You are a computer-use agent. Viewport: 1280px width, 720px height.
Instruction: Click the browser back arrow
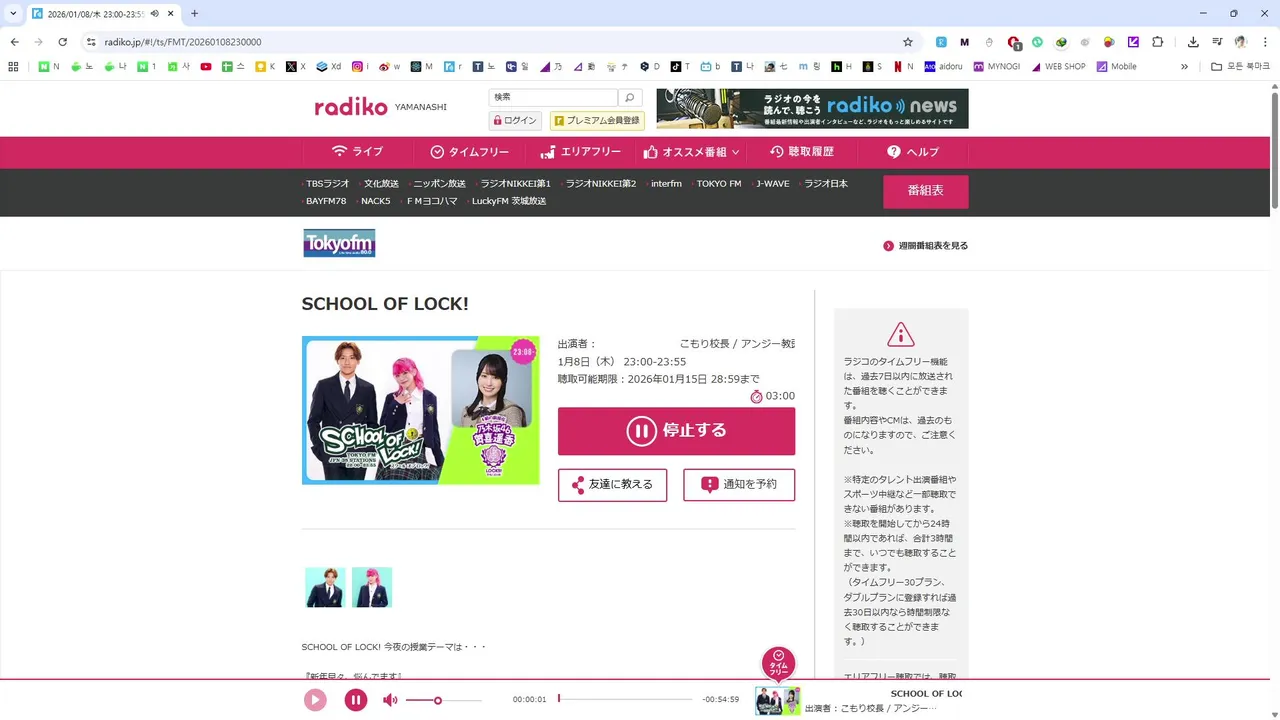coord(14,42)
